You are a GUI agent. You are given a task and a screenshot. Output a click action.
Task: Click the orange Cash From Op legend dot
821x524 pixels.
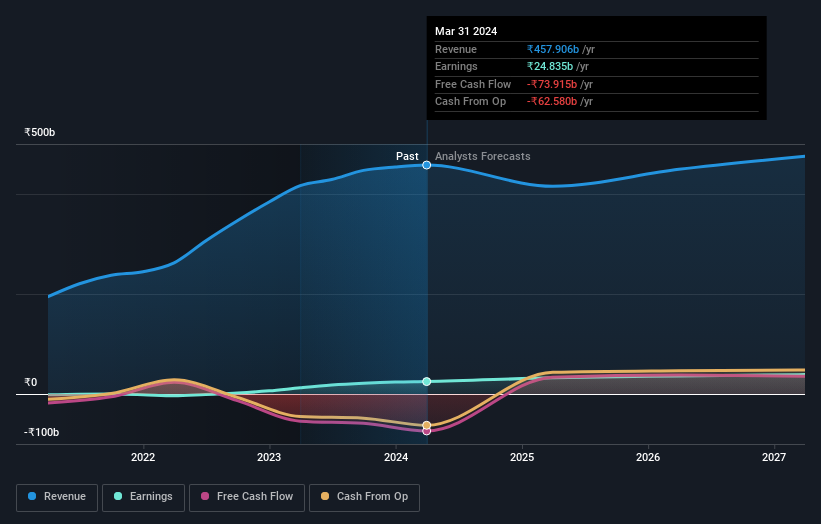pyautogui.click(x=325, y=496)
